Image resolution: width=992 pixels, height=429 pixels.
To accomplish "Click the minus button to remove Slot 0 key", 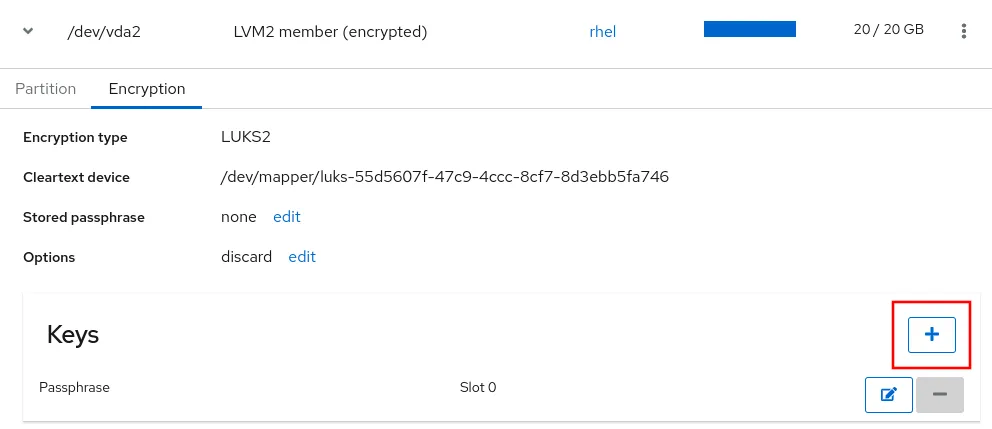I will (939, 395).
